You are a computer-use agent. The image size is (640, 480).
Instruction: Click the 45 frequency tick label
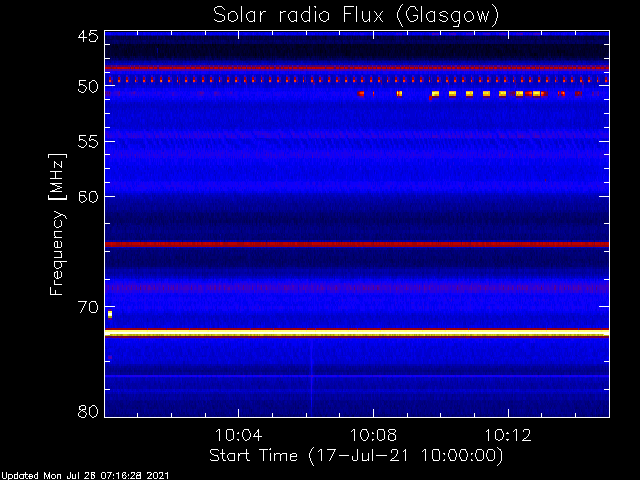tap(88, 36)
